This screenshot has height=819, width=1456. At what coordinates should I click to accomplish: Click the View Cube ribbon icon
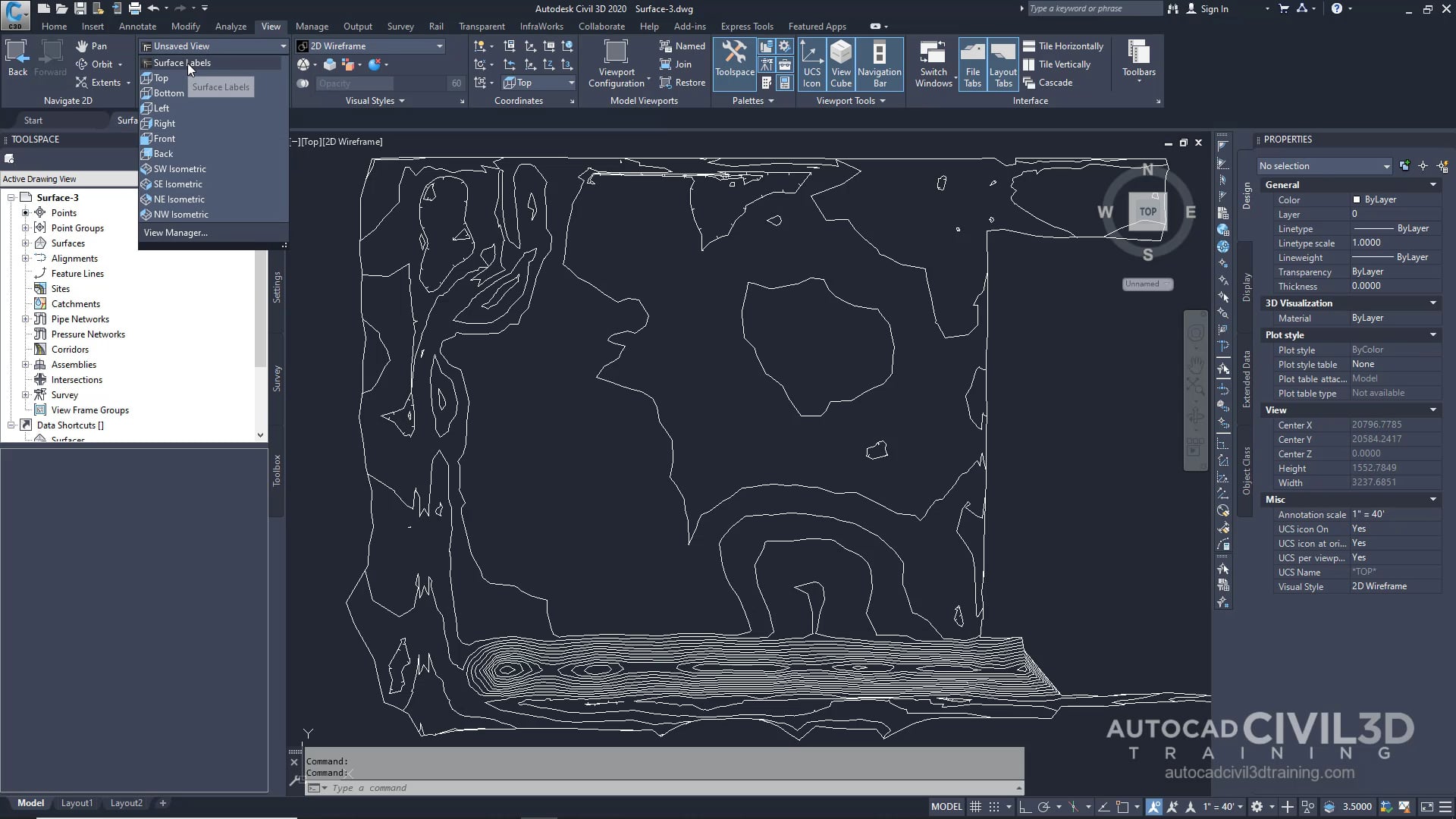pos(840,64)
